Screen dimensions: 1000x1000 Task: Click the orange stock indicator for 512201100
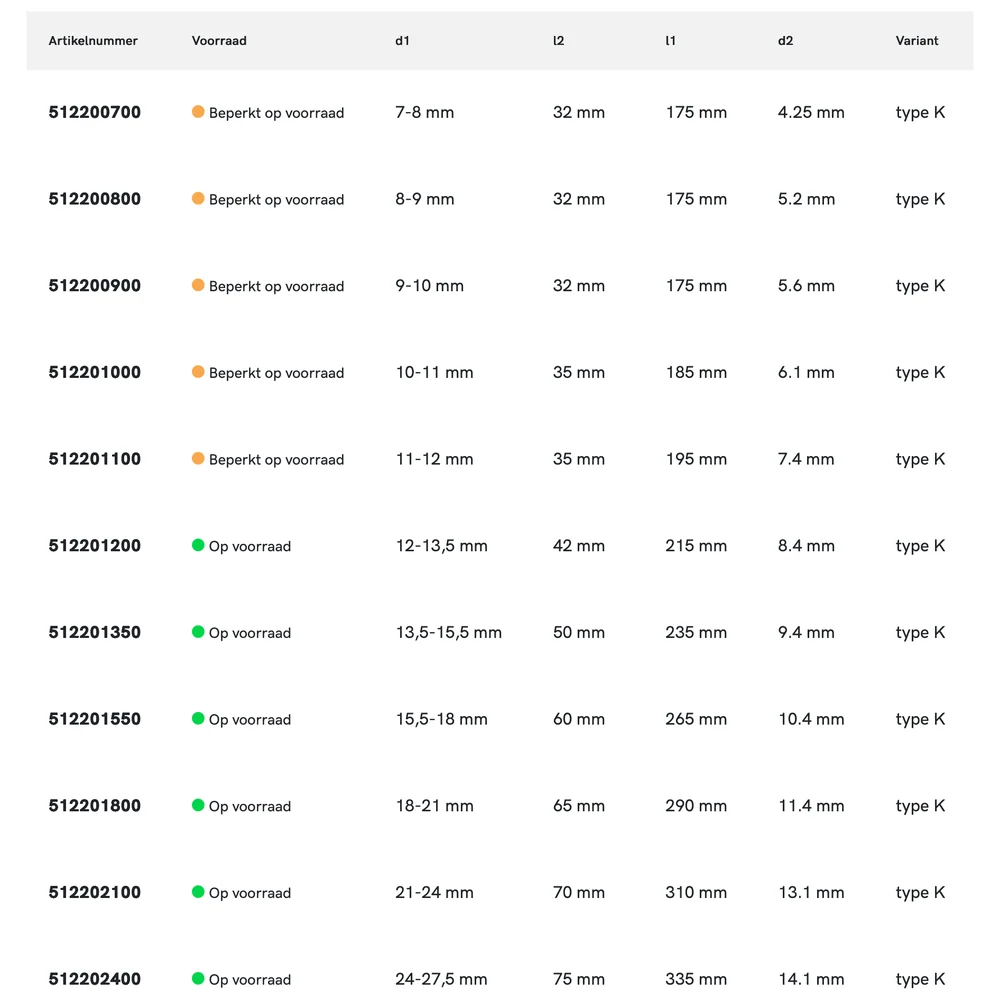pos(198,459)
